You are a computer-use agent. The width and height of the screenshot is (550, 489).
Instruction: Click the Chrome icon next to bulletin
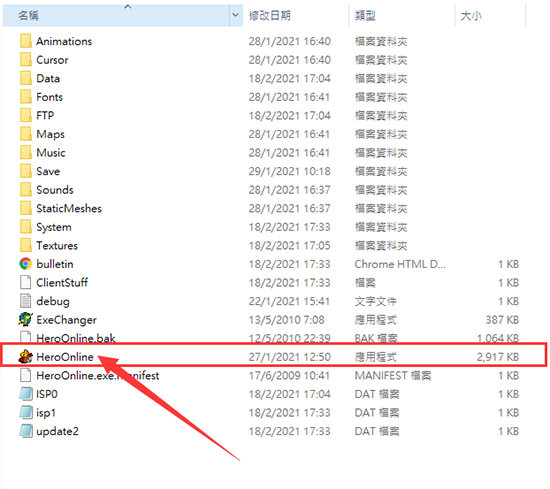pos(26,264)
